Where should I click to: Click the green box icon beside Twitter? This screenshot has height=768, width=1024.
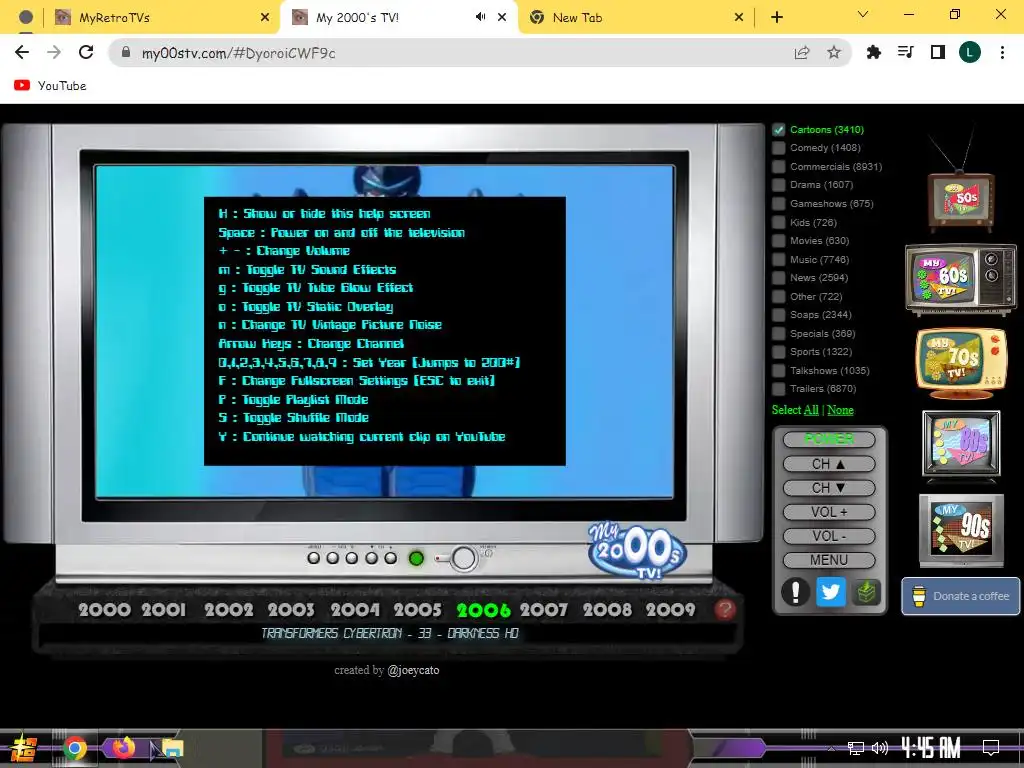(x=866, y=592)
